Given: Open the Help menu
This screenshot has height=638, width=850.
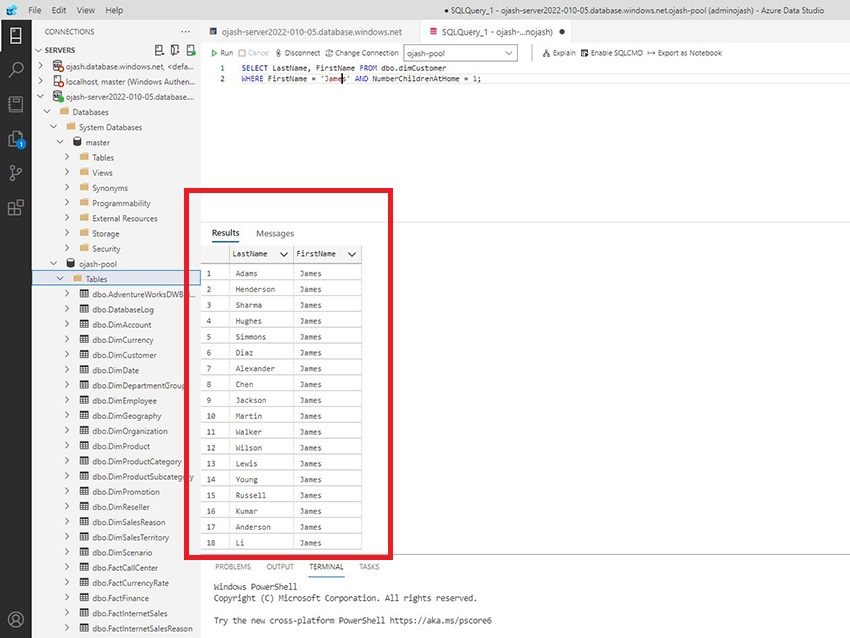Looking at the screenshot, I should click(114, 10).
